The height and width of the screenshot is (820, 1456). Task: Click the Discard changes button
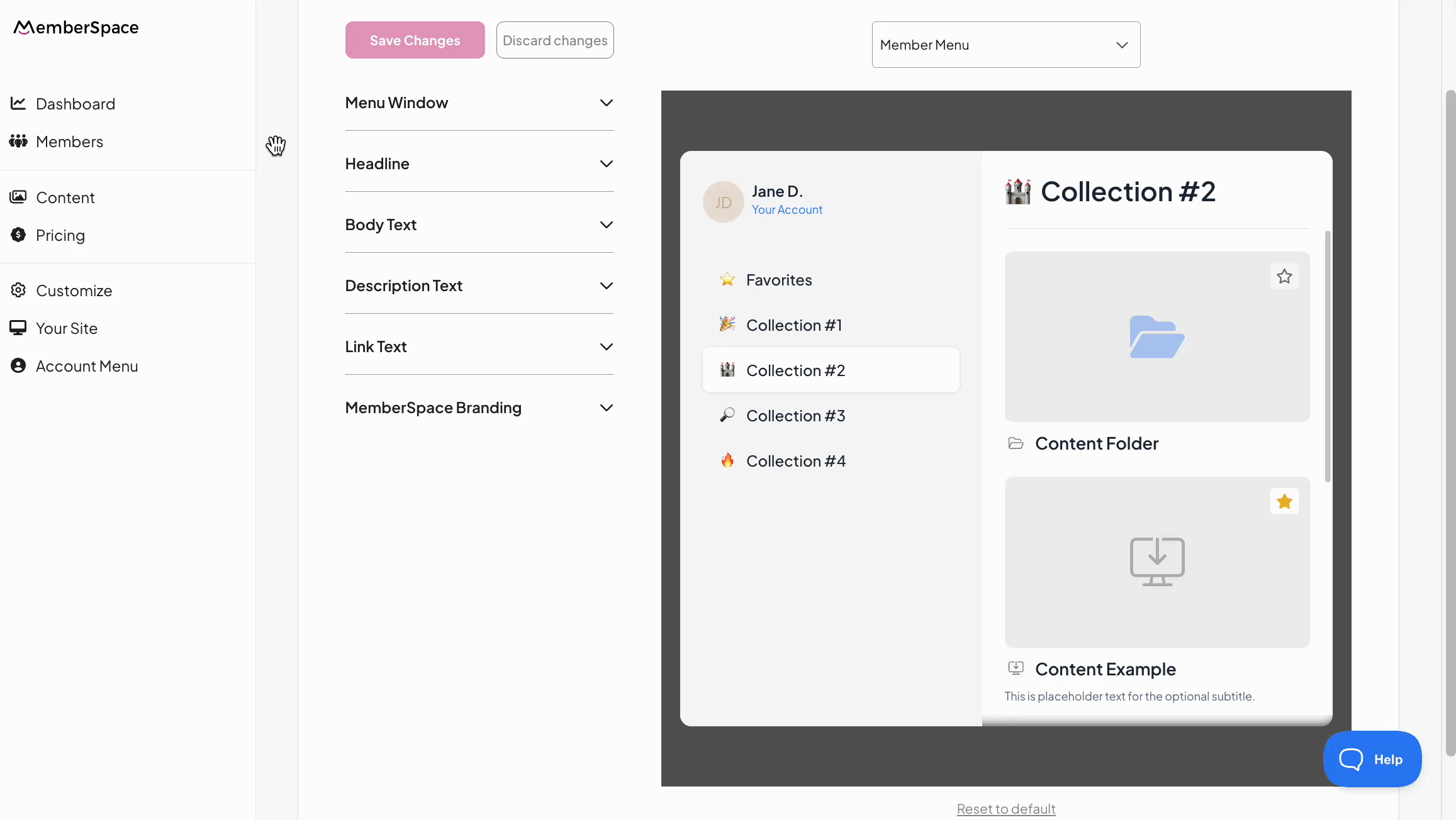(x=555, y=40)
